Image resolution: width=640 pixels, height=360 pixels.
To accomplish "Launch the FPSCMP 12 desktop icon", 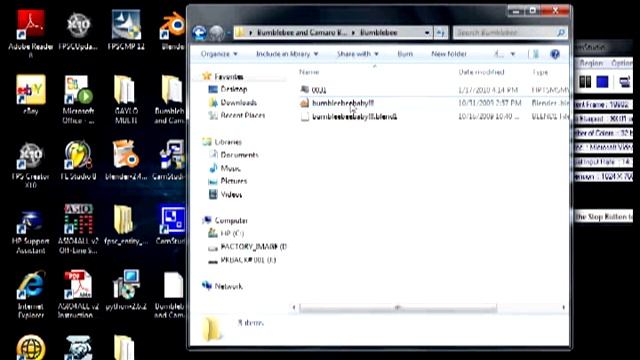I will click(126, 31).
